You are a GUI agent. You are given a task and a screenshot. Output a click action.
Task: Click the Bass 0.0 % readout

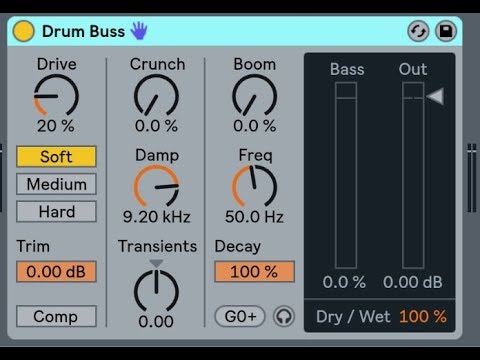click(344, 282)
